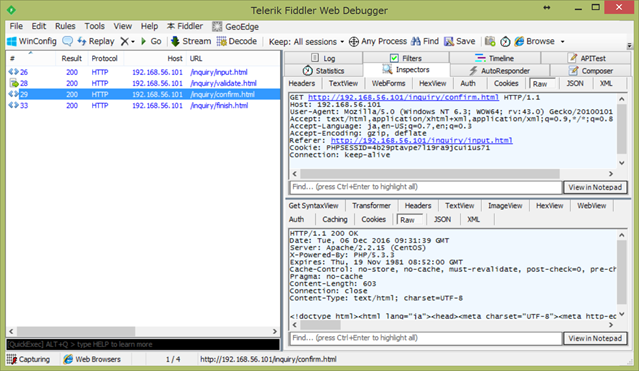Focus the request Find text field

tap(426, 187)
